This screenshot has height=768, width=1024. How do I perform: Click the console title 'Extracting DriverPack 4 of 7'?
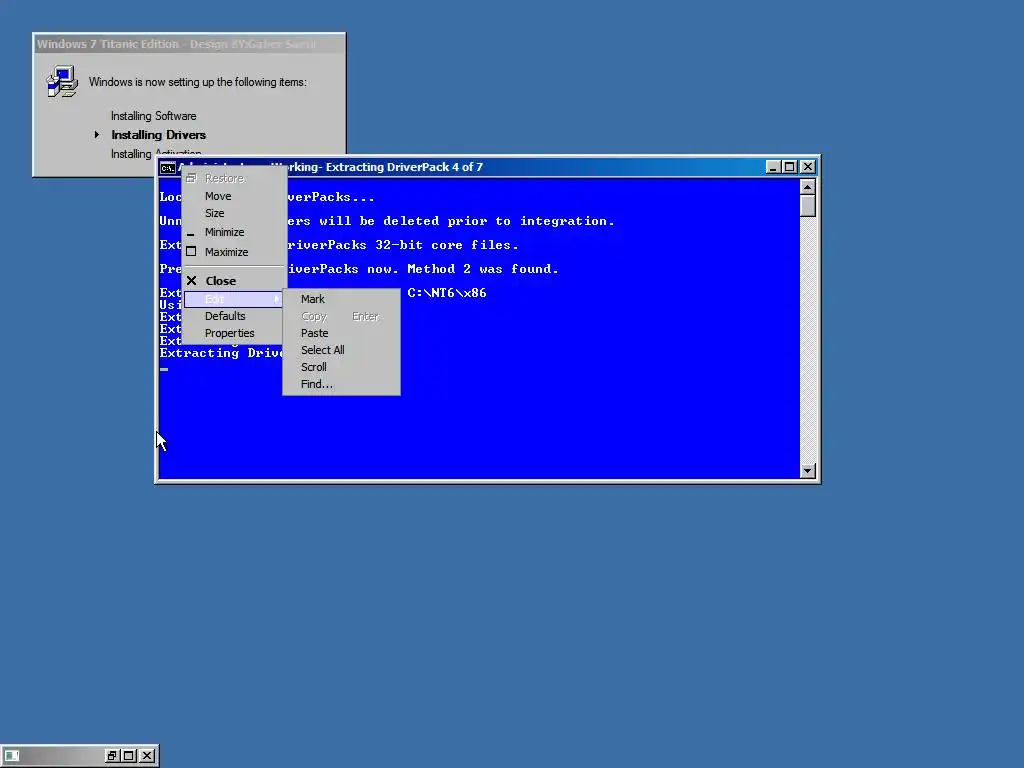404,167
